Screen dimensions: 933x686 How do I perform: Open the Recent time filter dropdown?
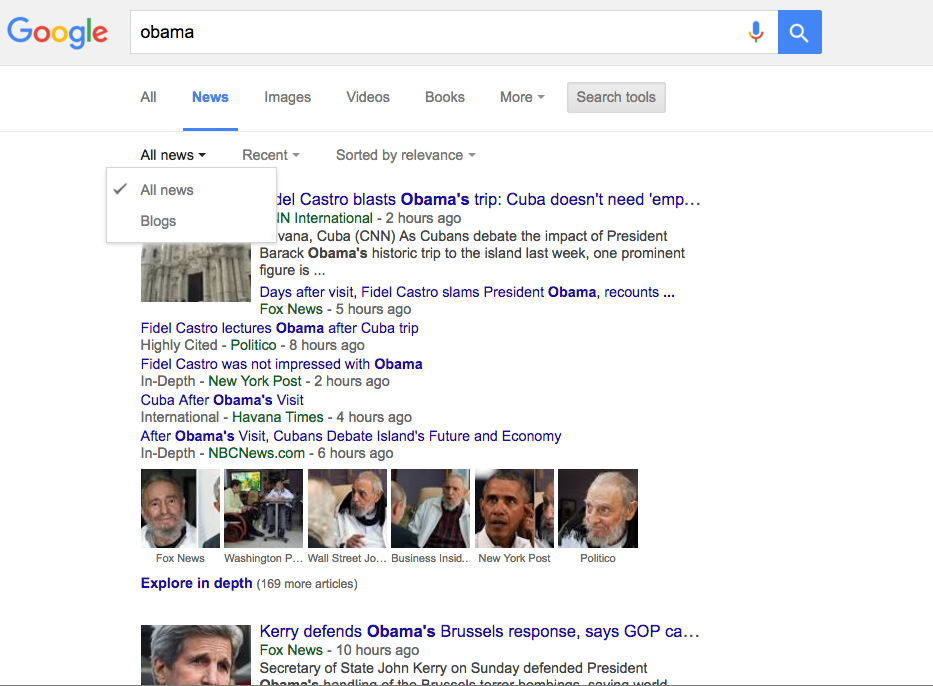[x=271, y=155]
